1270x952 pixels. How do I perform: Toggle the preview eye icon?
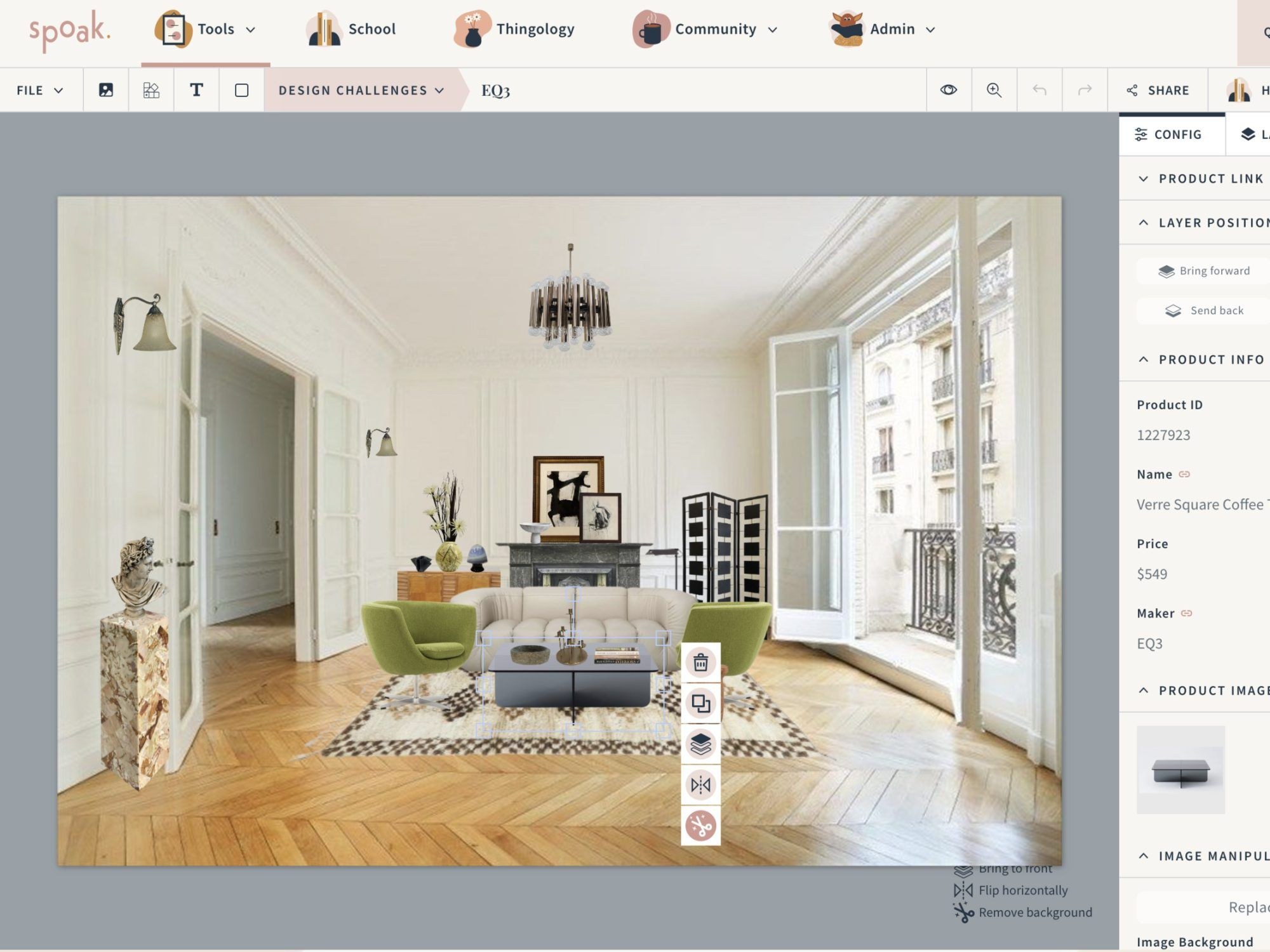[x=948, y=90]
